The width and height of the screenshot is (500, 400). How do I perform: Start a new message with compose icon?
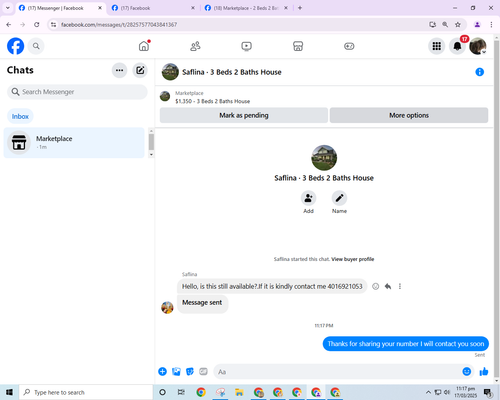pos(140,70)
